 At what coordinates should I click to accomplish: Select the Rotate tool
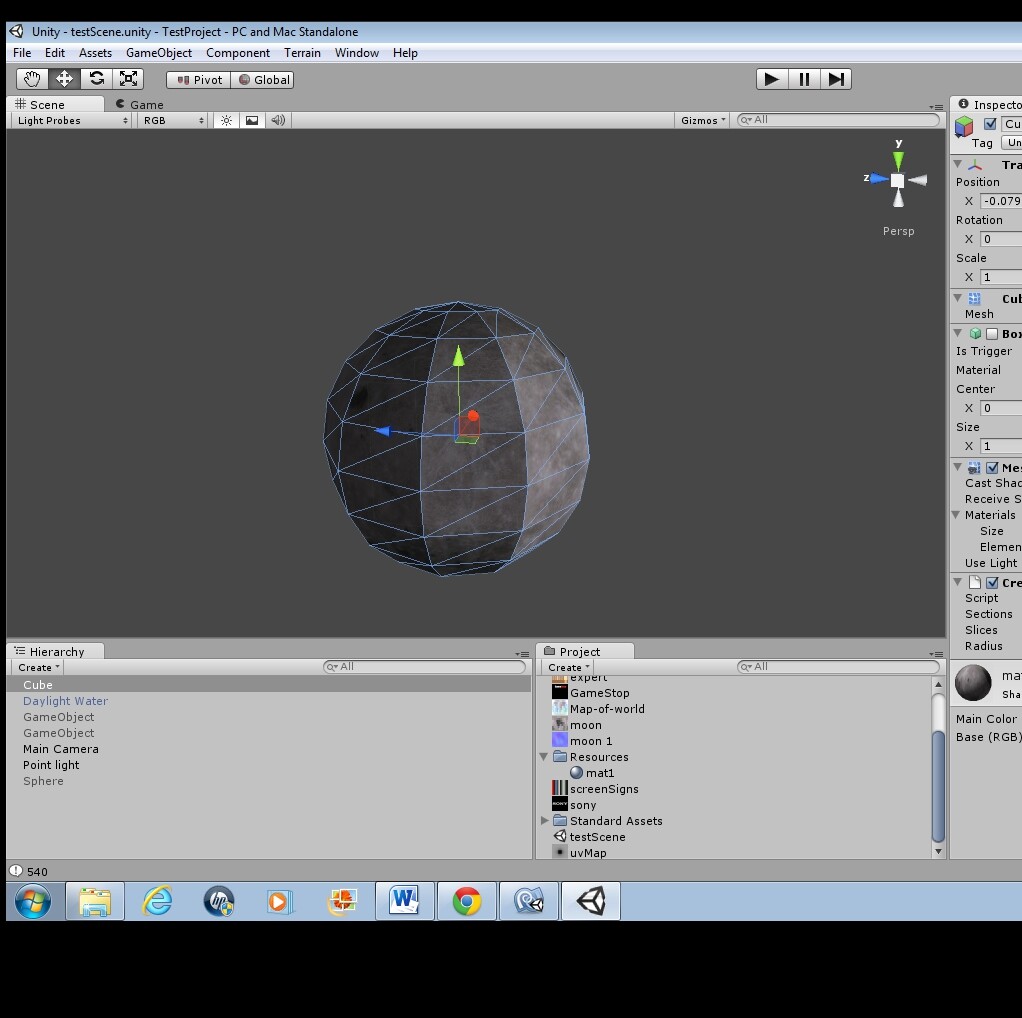click(97, 78)
